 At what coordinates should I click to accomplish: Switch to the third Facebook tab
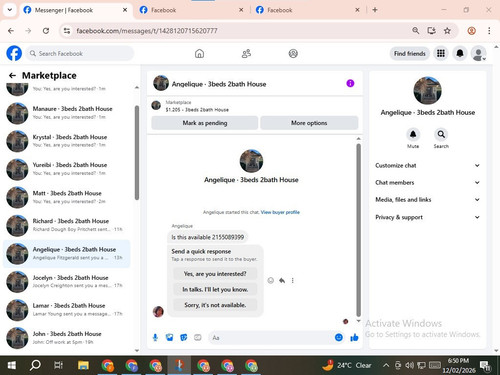tap(308, 10)
